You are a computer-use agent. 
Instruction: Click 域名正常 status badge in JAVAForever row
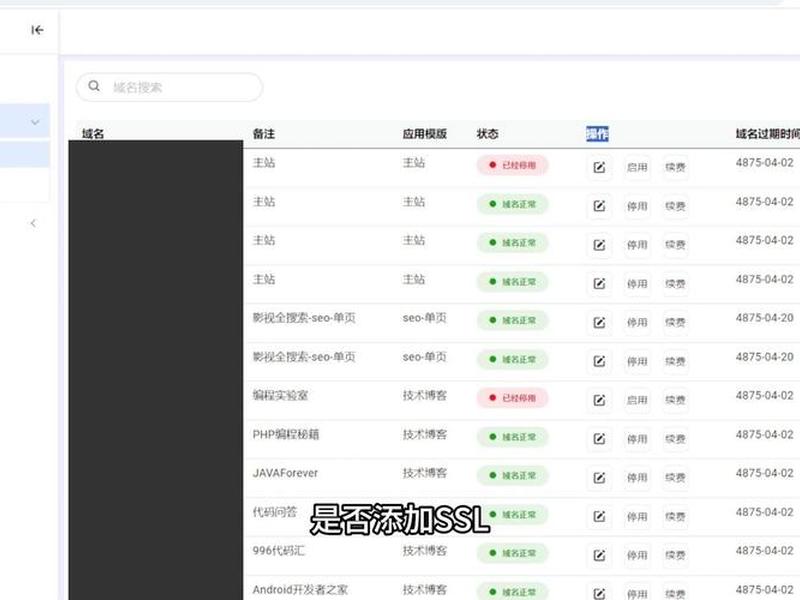pos(512,476)
